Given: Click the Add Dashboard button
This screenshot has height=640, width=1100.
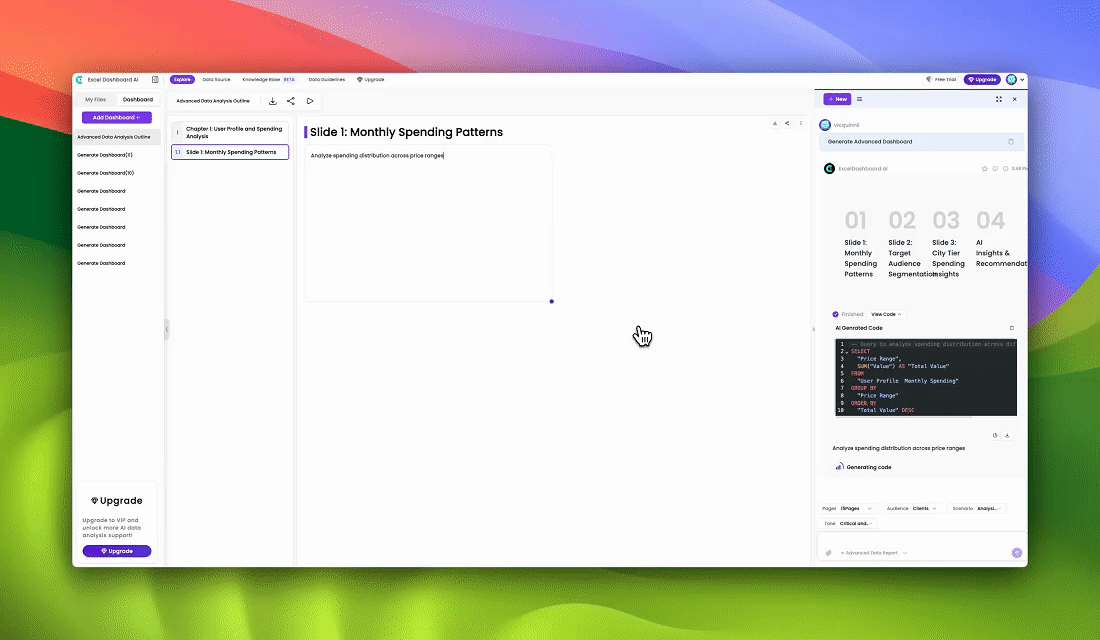Looking at the screenshot, I should click(116, 118).
